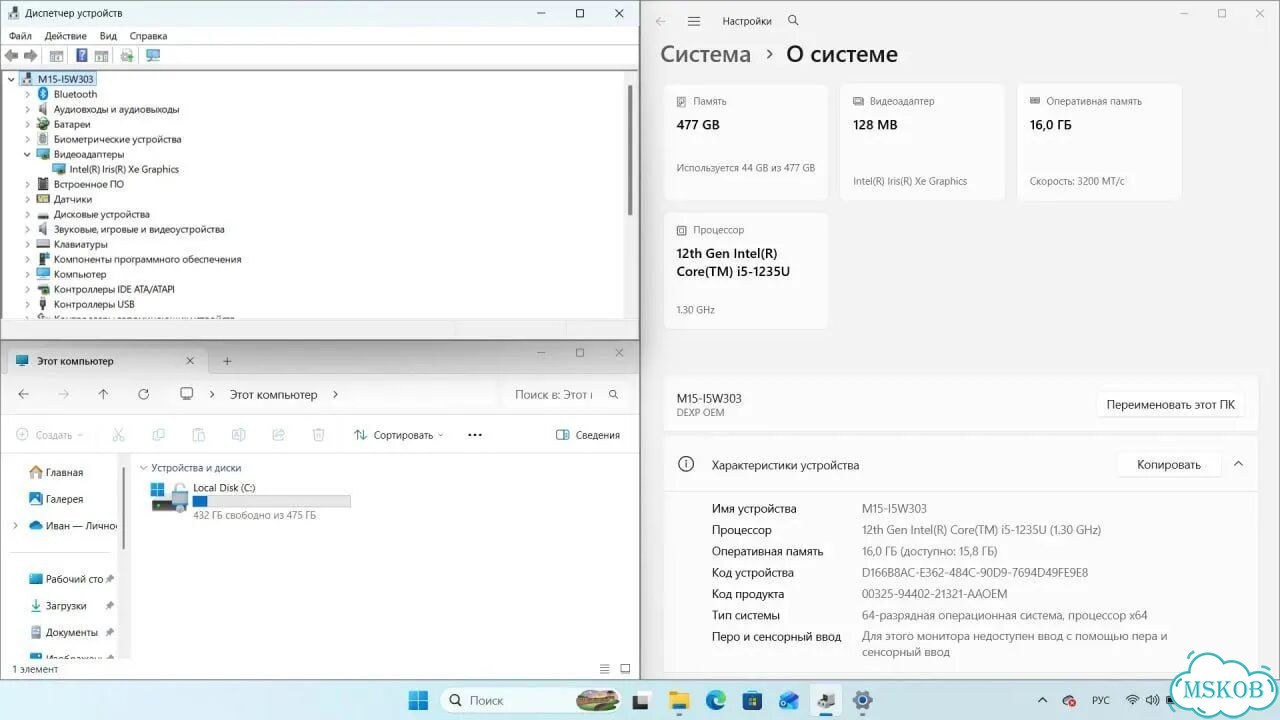Open the Вид menu
1280x720 pixels.
(108, 36)
